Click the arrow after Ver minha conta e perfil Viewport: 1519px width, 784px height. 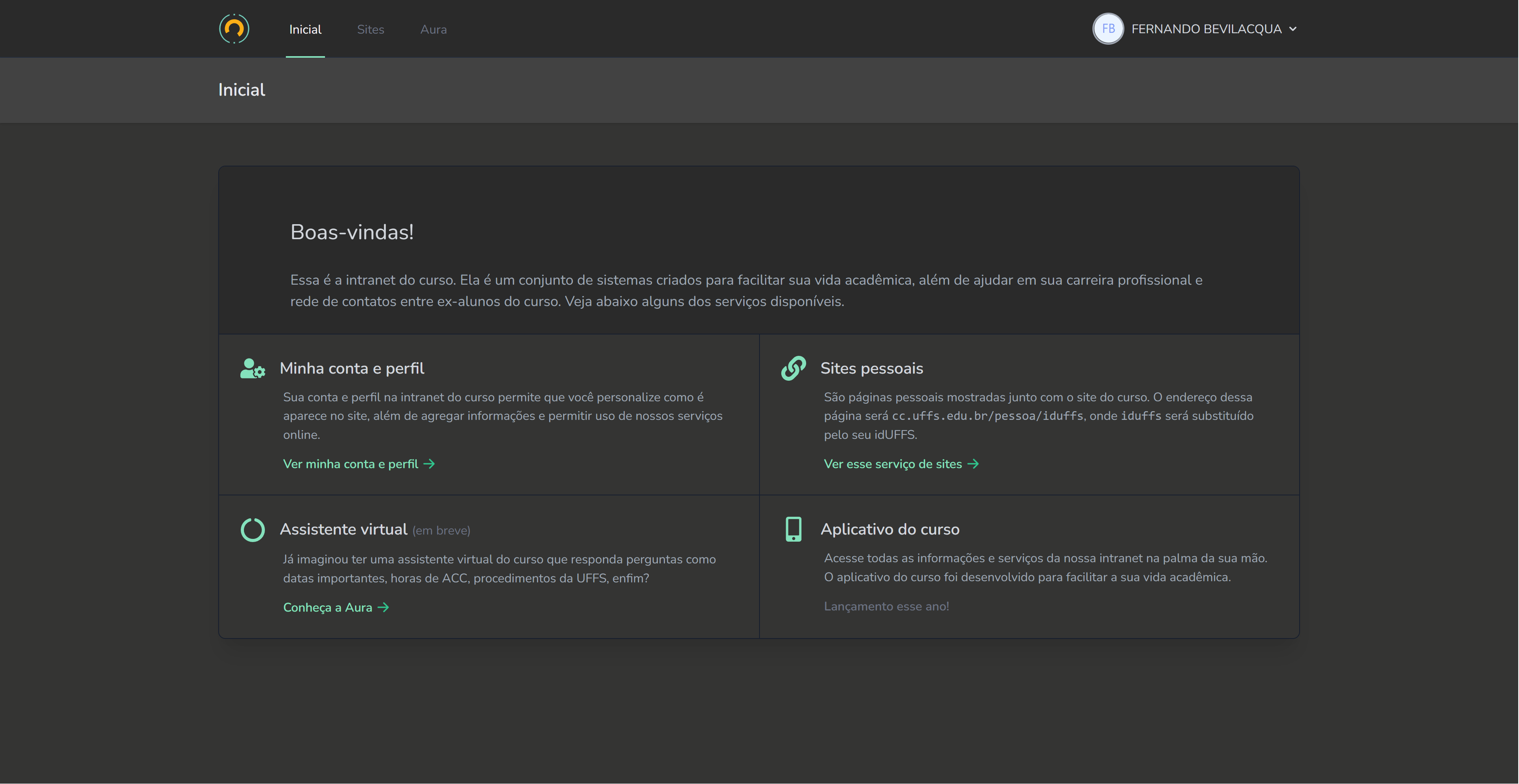[x=429, y=464]
